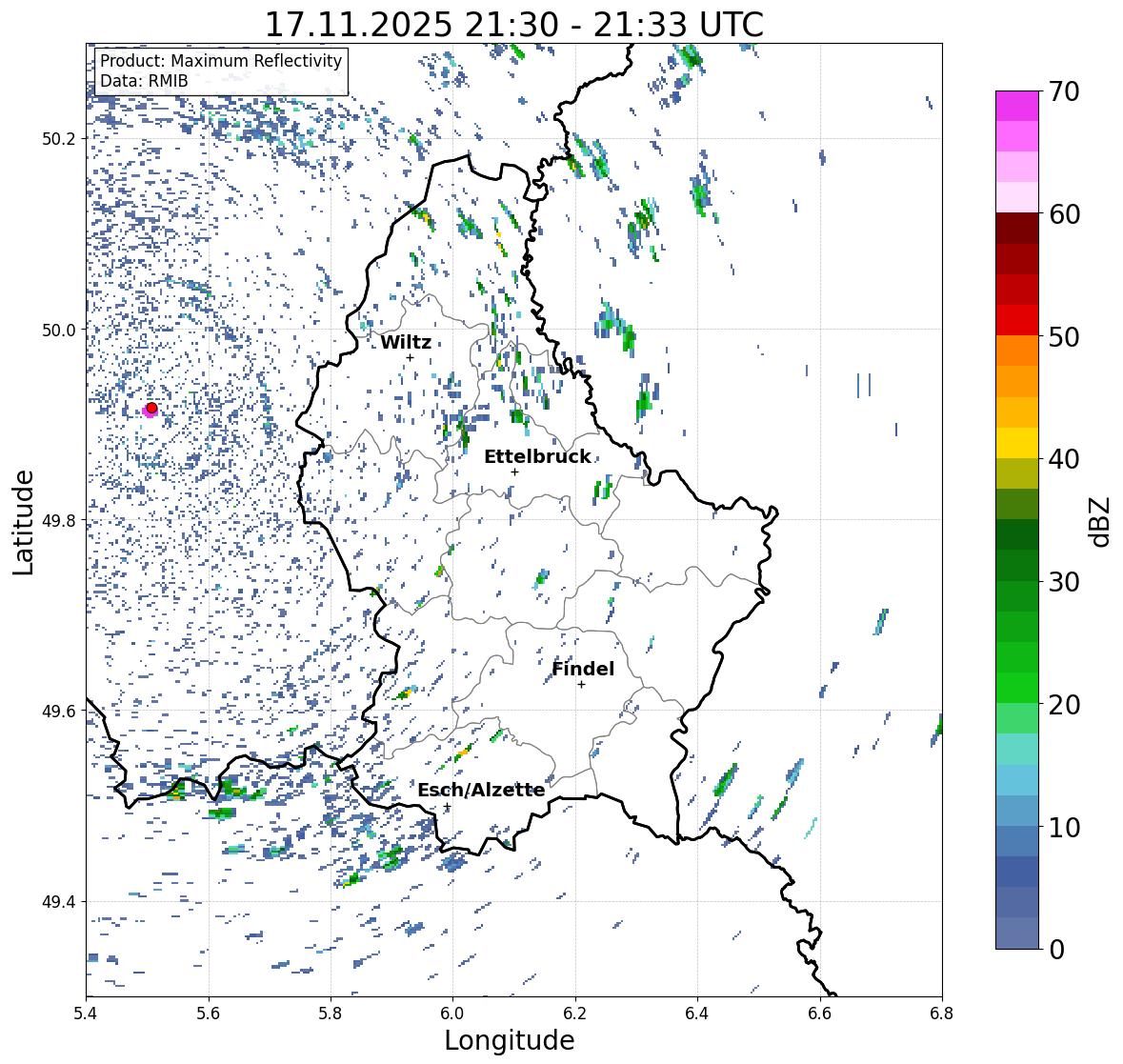Click the "Product: Maximum Reflectivity" text
Screen dimensions: 1123x1064
[x=221, y=61]
